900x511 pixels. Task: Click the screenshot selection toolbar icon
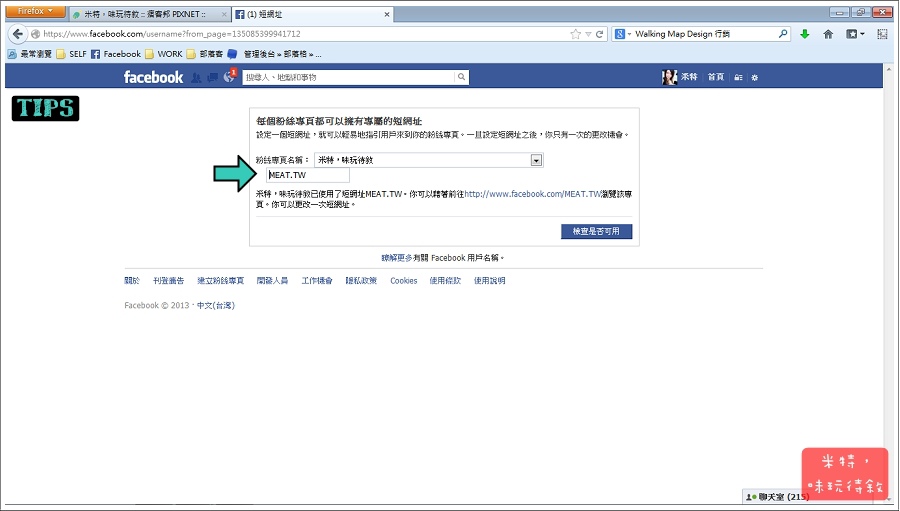pos(882,34)
